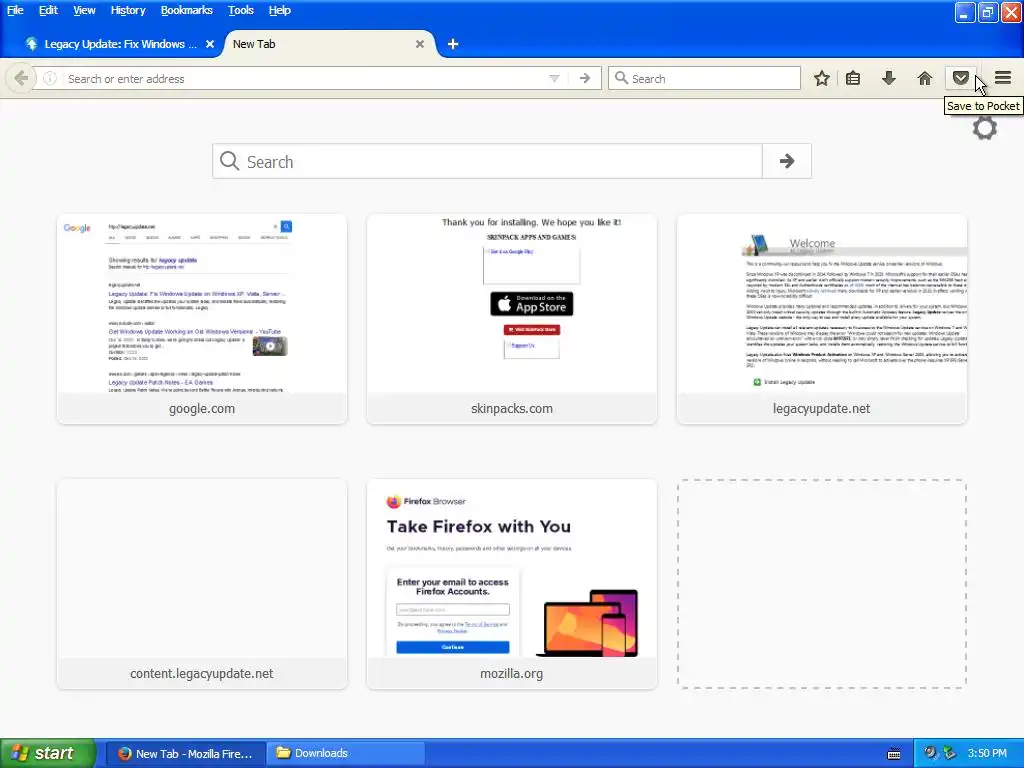
Task: Switch to Legacy Update tab
Action: click(x=120, y=44)
